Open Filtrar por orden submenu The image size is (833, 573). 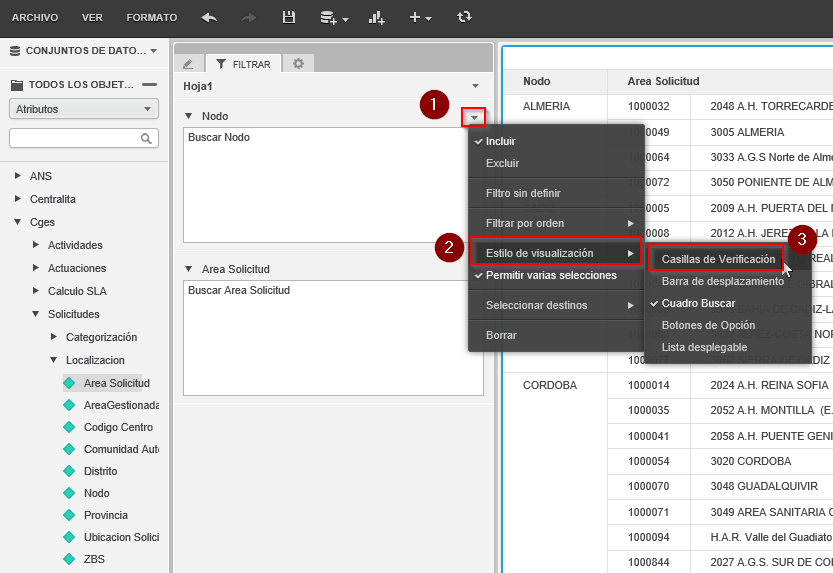point(556,223)
